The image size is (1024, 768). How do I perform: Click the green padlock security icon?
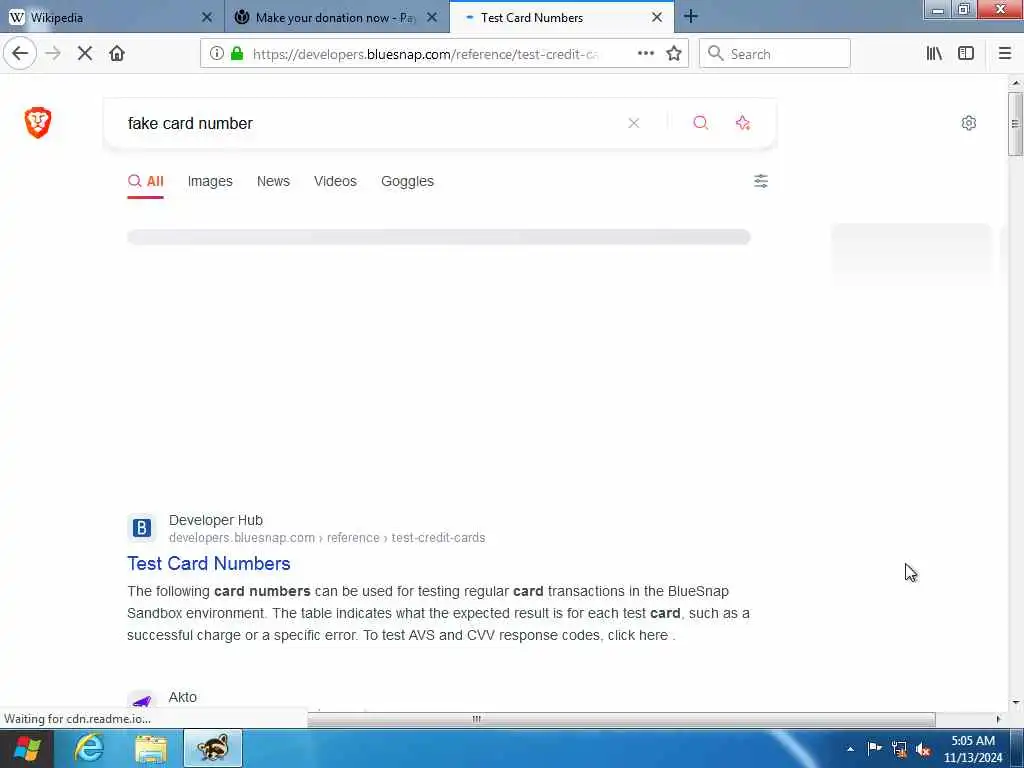pos(237,54)
